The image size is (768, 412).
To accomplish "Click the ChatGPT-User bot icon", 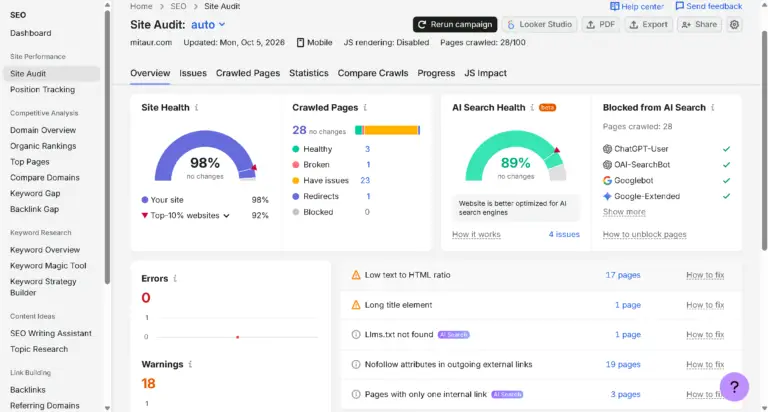I will pos(607,149).
